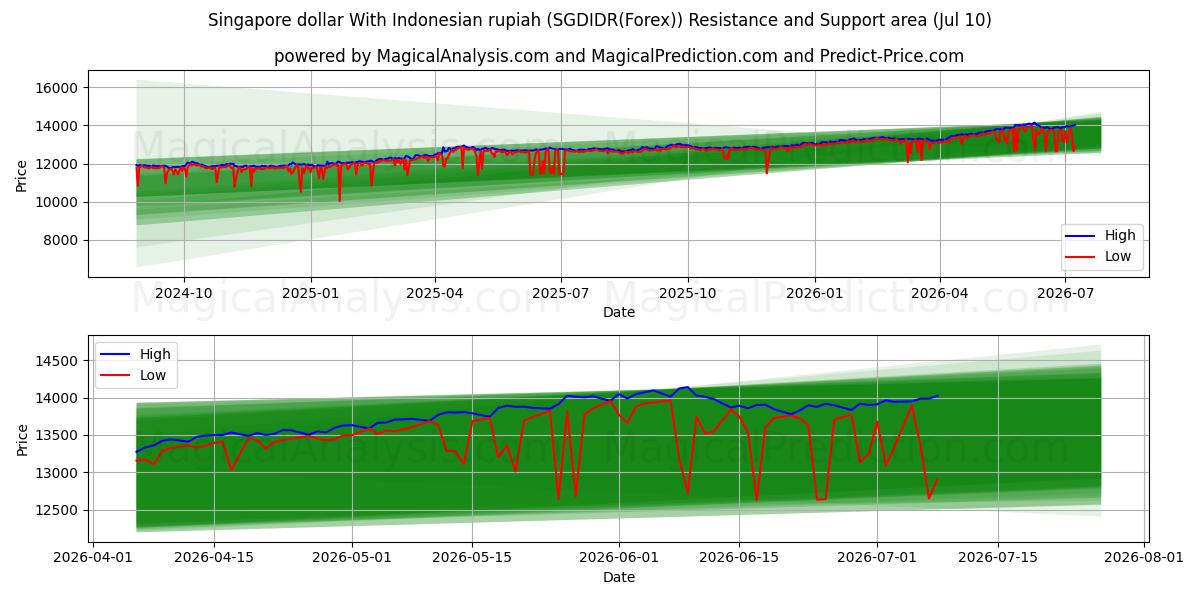Viewport: 1200px width, 600px height.
Task: Click the Price axis label of upper chart
Action: [22, 174]
